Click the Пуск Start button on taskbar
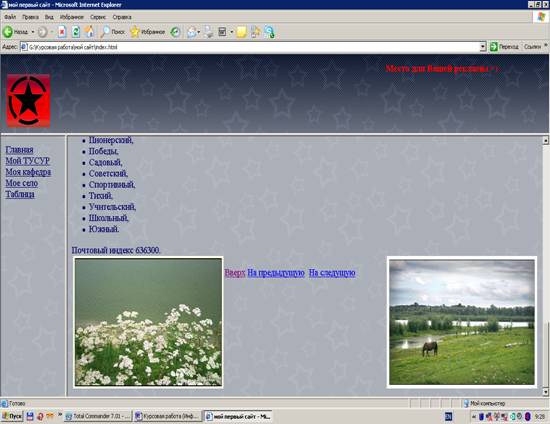The width and height of the screenshot is (550, 424). click(12, 416)
